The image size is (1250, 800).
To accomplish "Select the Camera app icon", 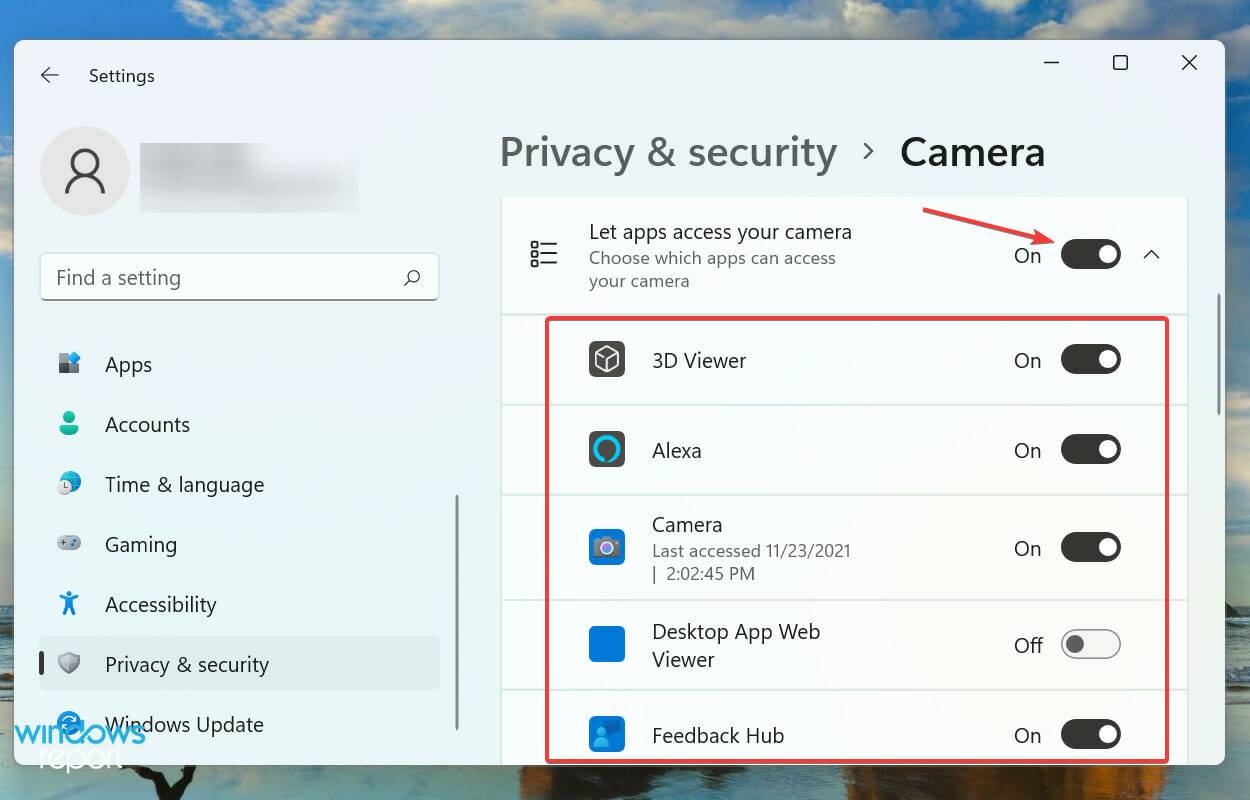I will click(x=606, y=547).
